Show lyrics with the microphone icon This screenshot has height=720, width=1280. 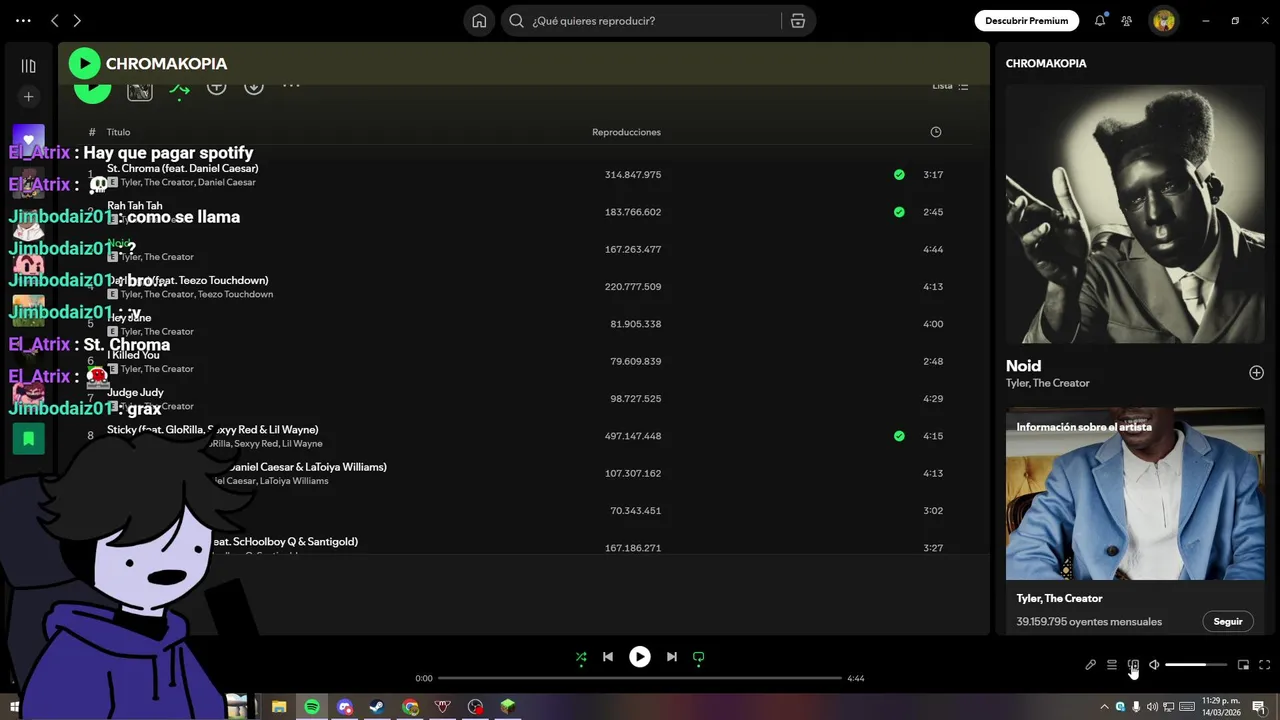click(1090, 665)
